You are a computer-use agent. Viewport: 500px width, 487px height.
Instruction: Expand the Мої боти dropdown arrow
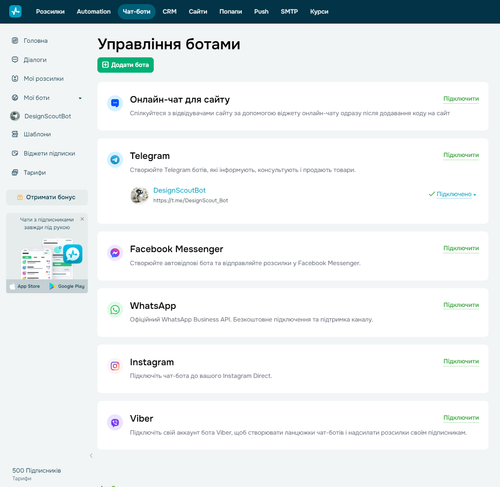[x=80, y=98]
